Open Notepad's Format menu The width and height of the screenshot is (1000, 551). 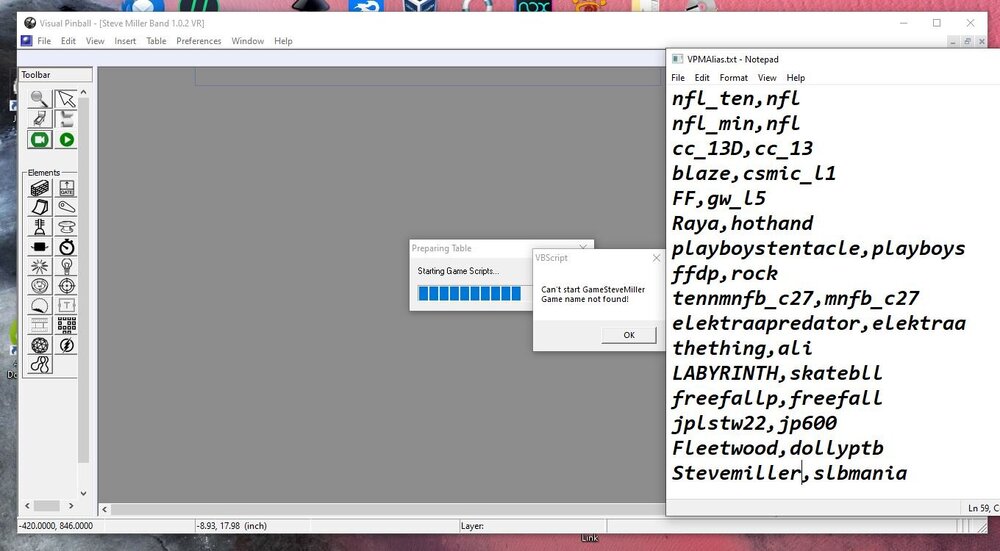click(x=733, y=78)
